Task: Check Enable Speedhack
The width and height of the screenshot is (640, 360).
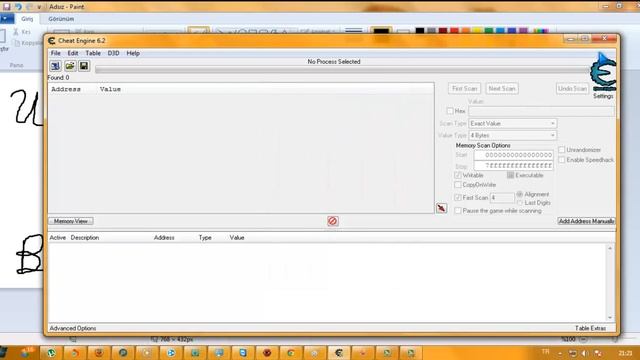Action: coord(562,160)
